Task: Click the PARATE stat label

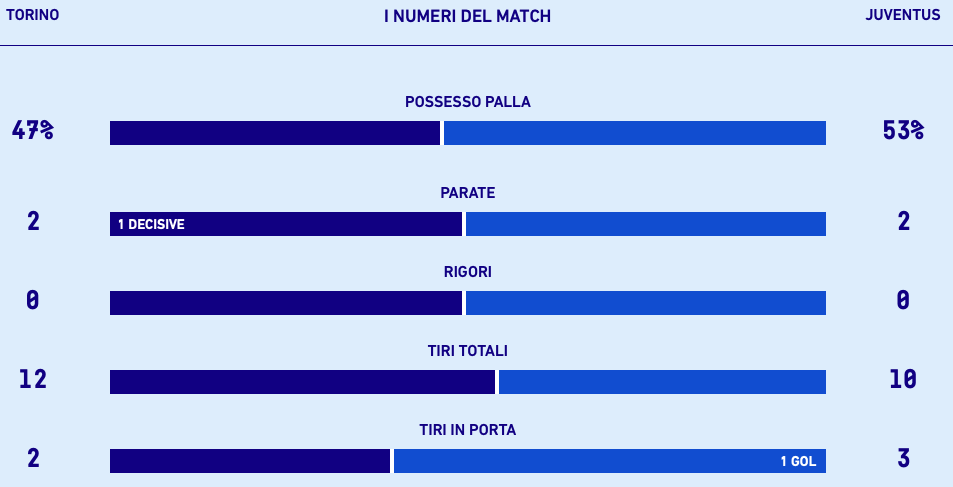Action: (467, 193)
